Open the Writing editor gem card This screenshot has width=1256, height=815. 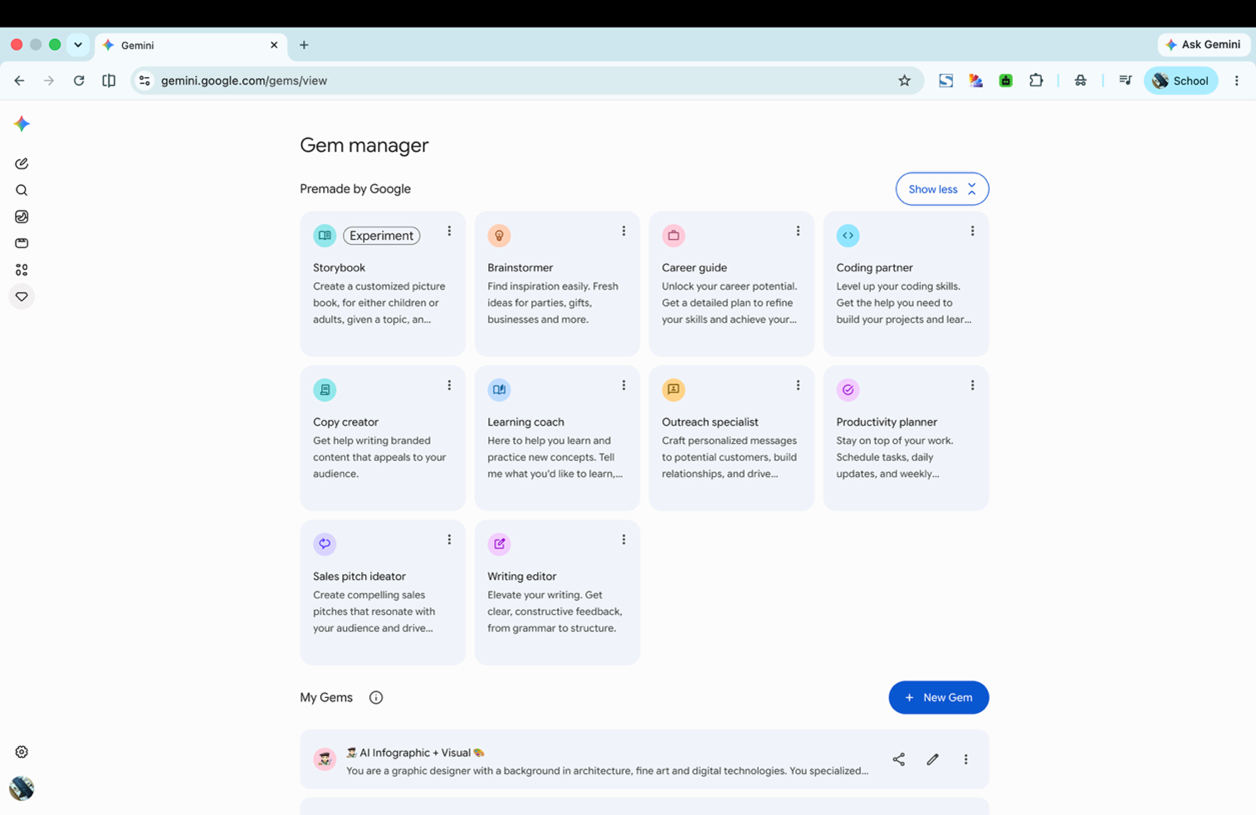pyautogui.click(x=557, y=592)
